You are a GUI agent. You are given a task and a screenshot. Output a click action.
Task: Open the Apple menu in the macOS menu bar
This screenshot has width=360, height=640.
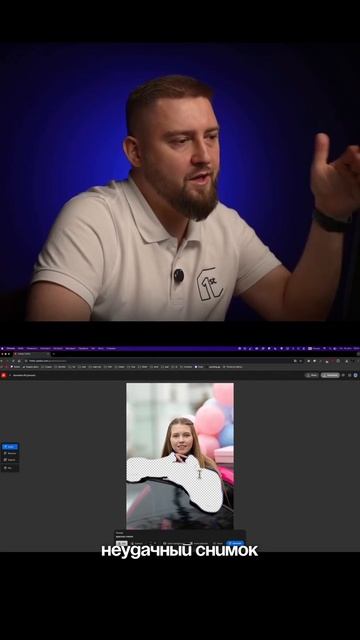point(2,349)
